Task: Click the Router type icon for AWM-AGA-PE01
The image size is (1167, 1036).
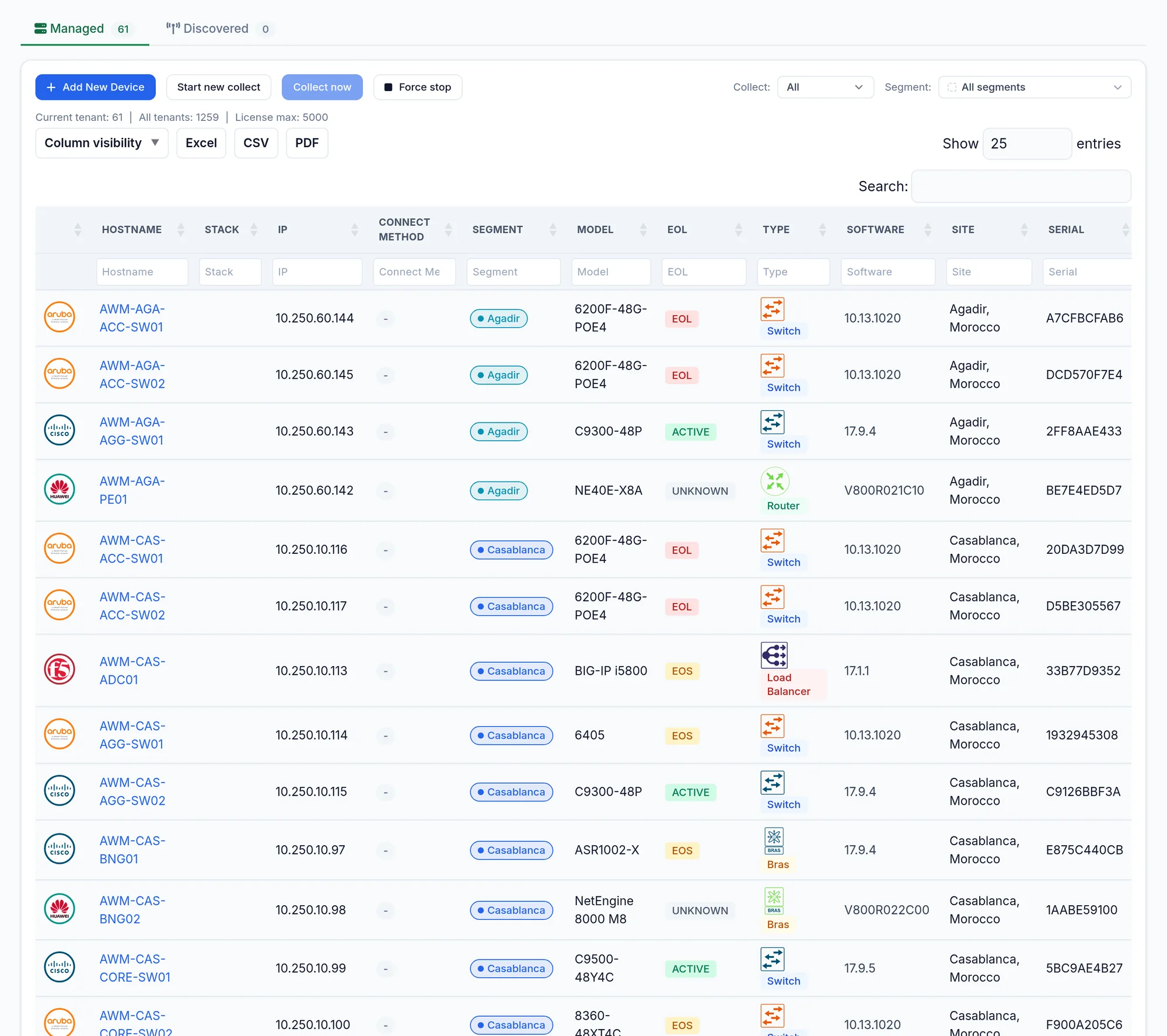Action: (775, 482)
